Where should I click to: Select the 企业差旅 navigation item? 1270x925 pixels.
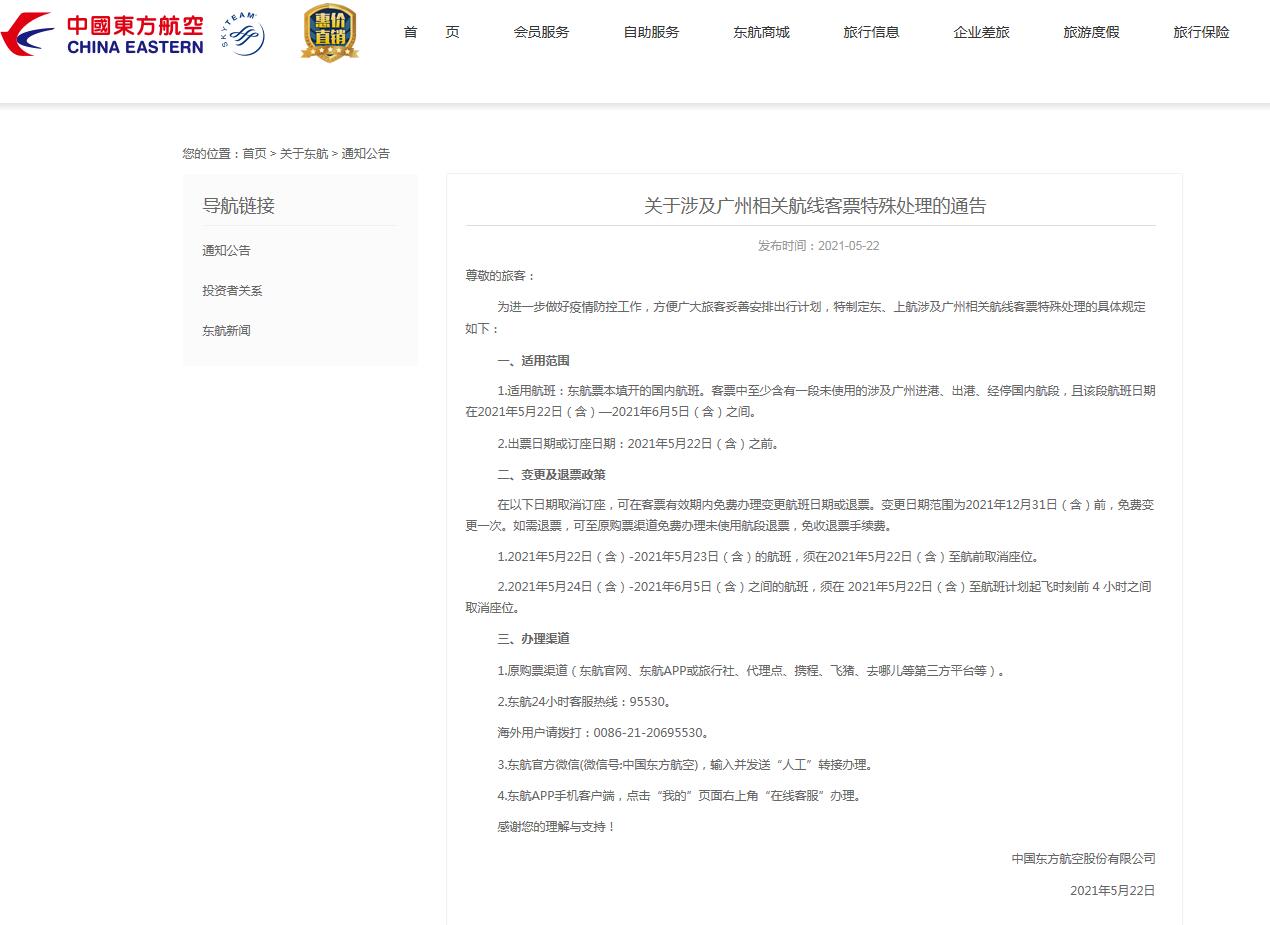981,32
